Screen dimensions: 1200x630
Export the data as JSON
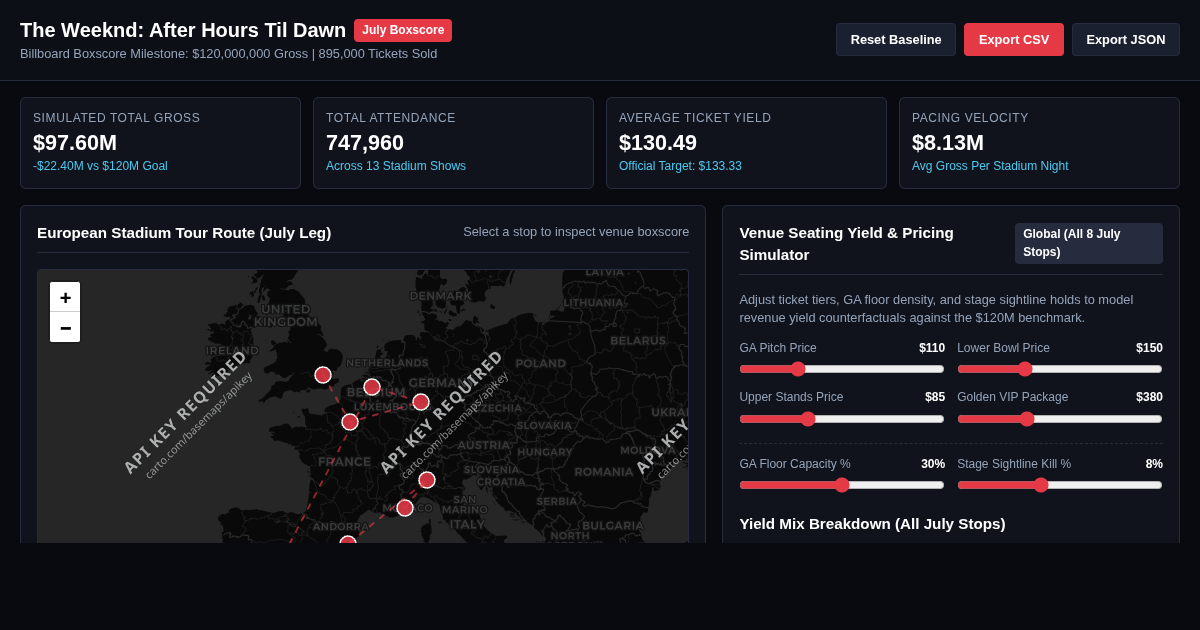click(x=1126, y=39)
